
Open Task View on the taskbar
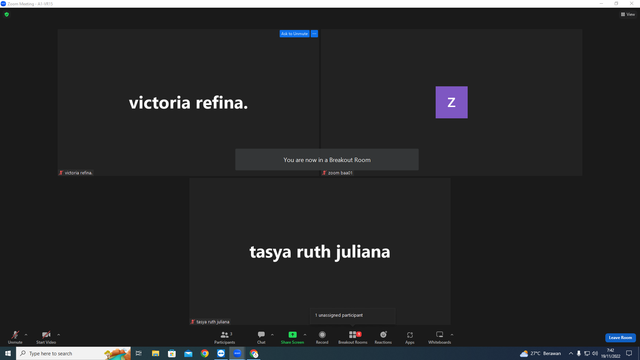click(x=139, y=353)
